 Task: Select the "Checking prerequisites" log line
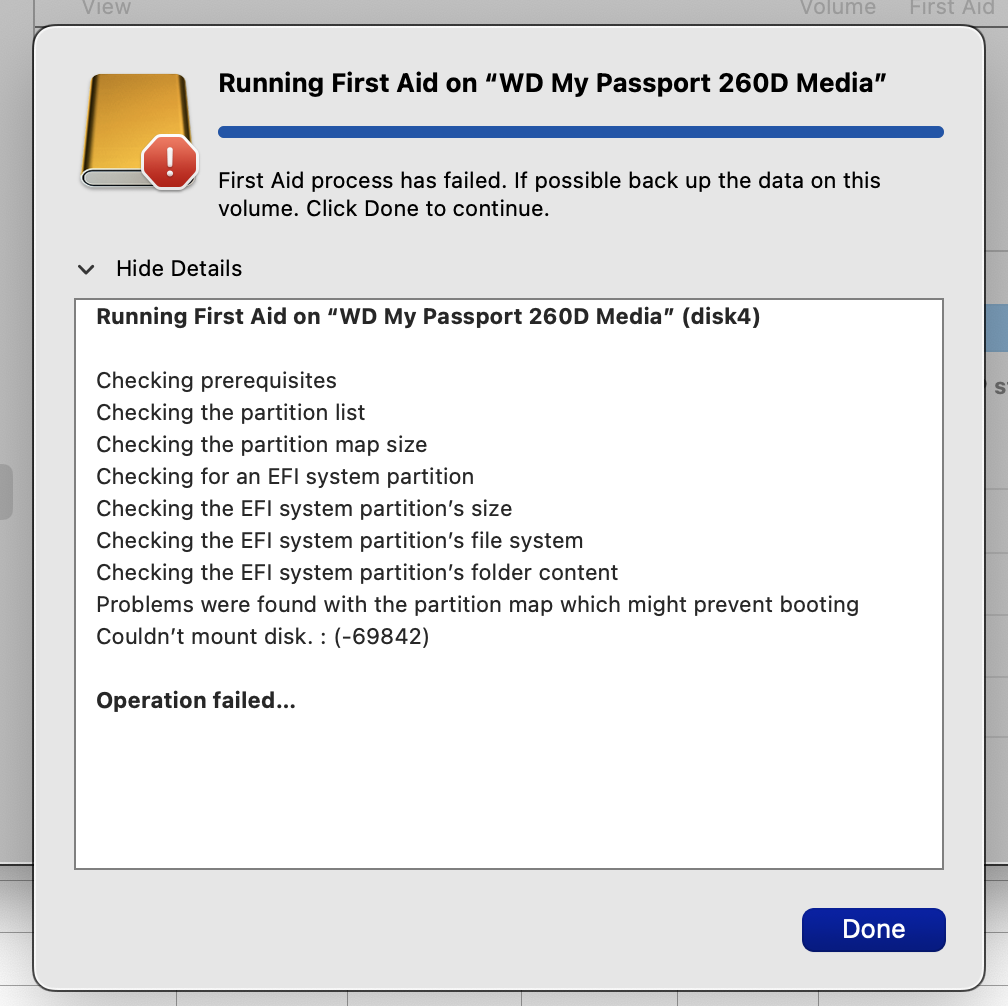coord(216,381)
